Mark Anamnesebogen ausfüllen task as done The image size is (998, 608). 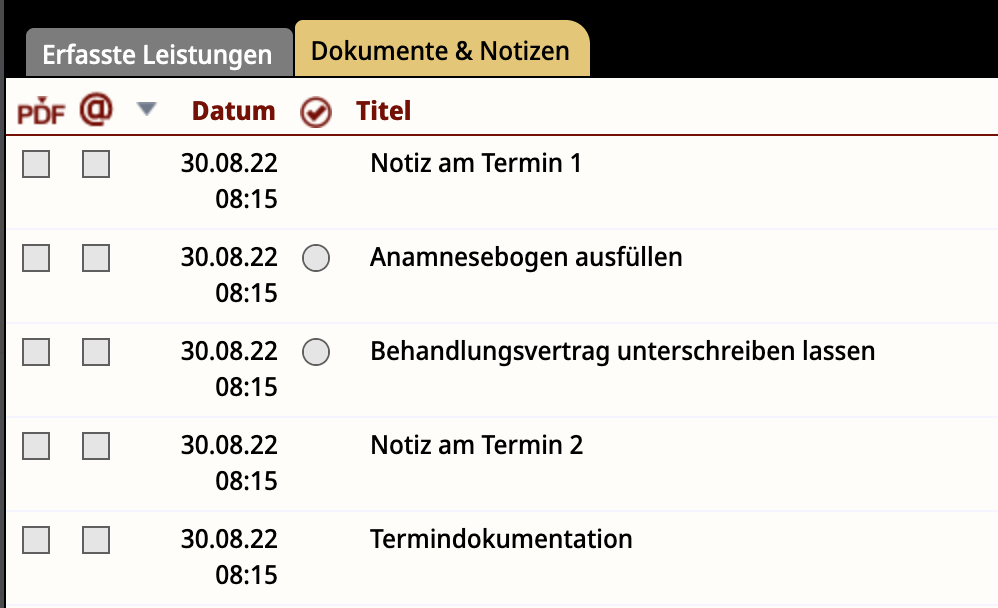316,258
